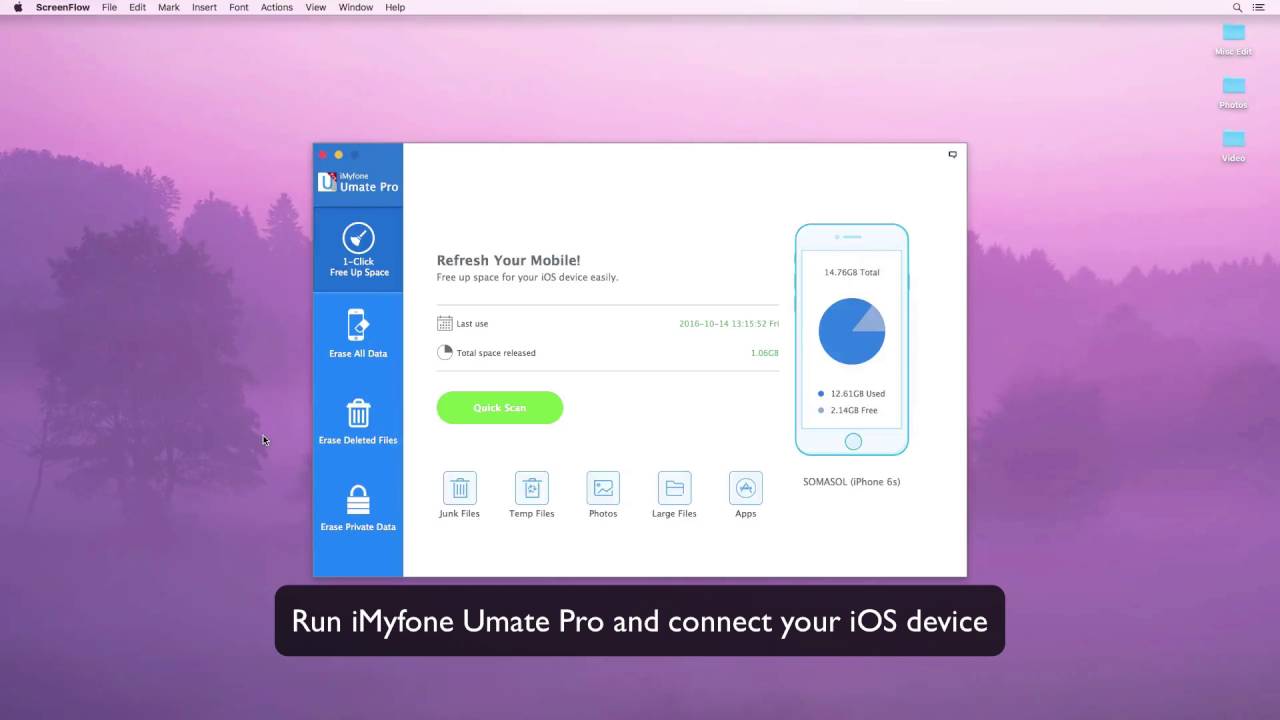Open the Actions menu
This screenshot has height=720, width=1280.
(277, 7)
